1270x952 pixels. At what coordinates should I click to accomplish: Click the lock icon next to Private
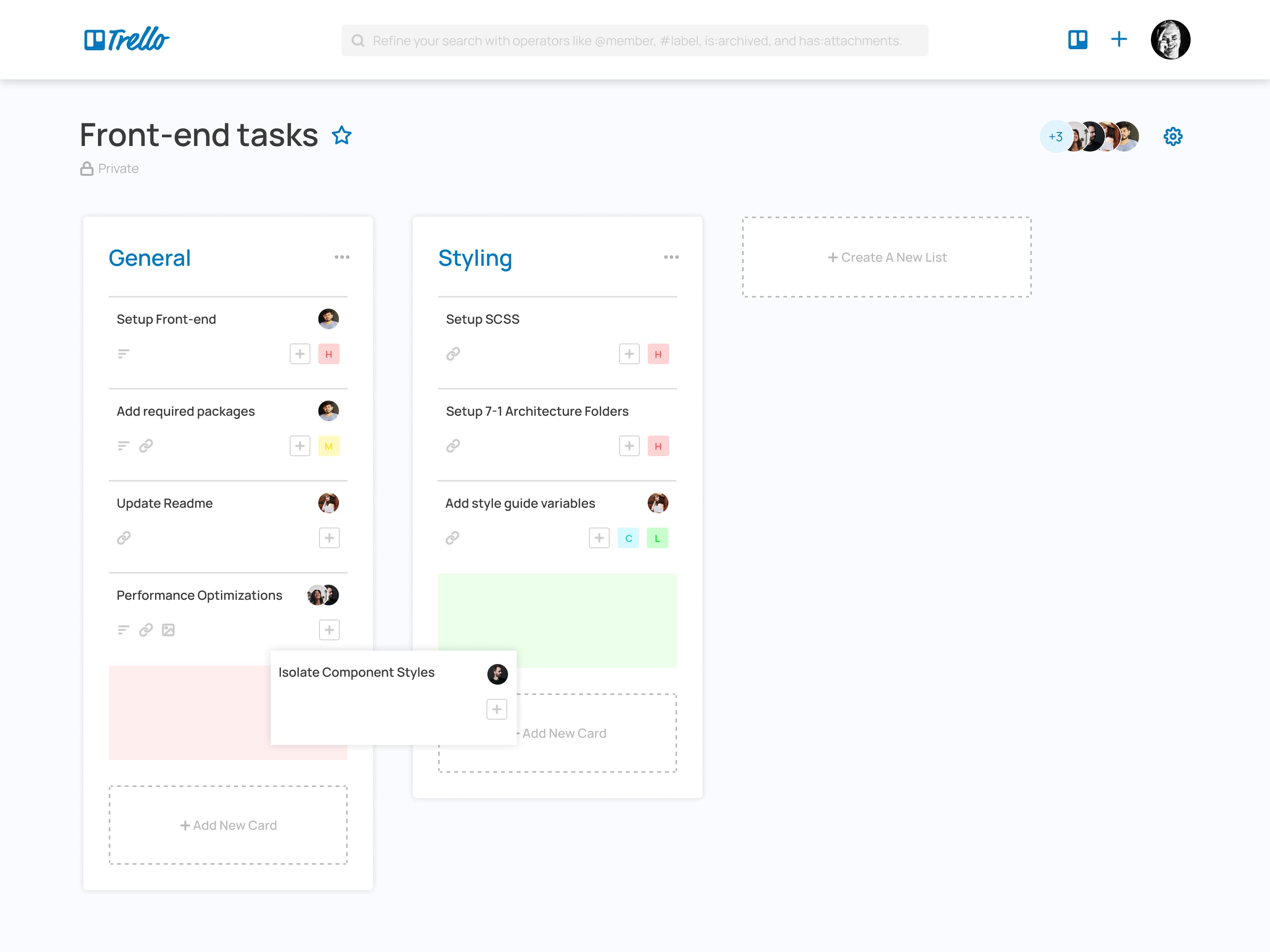[86, 168]
